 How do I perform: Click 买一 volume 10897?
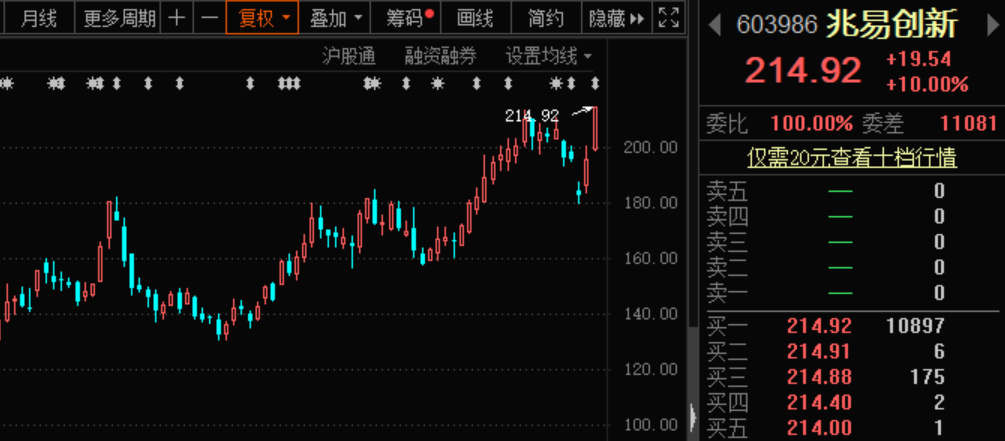tap(915, 326)
